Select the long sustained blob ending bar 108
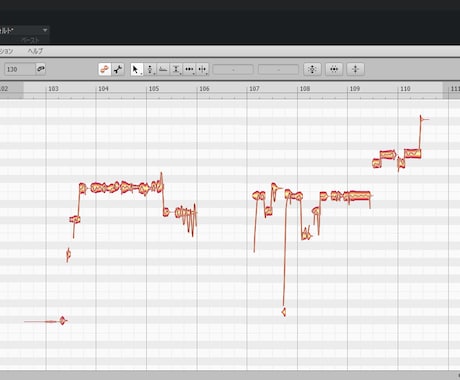Viewport: 460px width, 380px height. (x=359, y=195)
